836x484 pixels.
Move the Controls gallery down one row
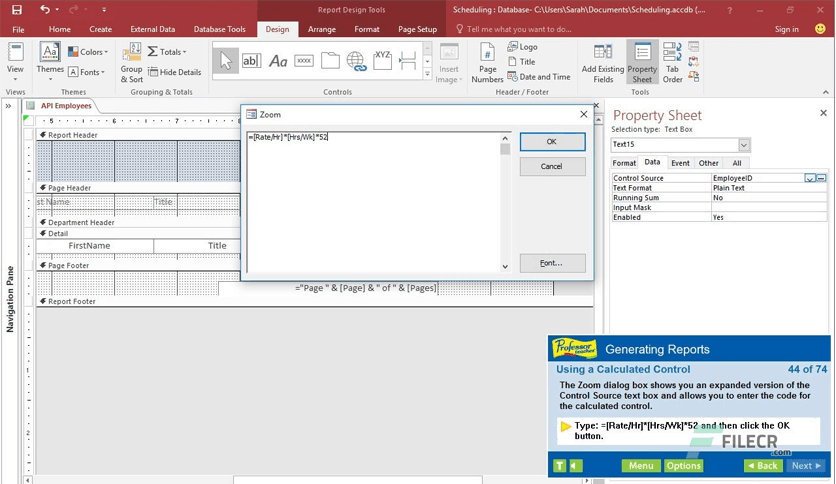pyautogui.click(x=427, y=61)
